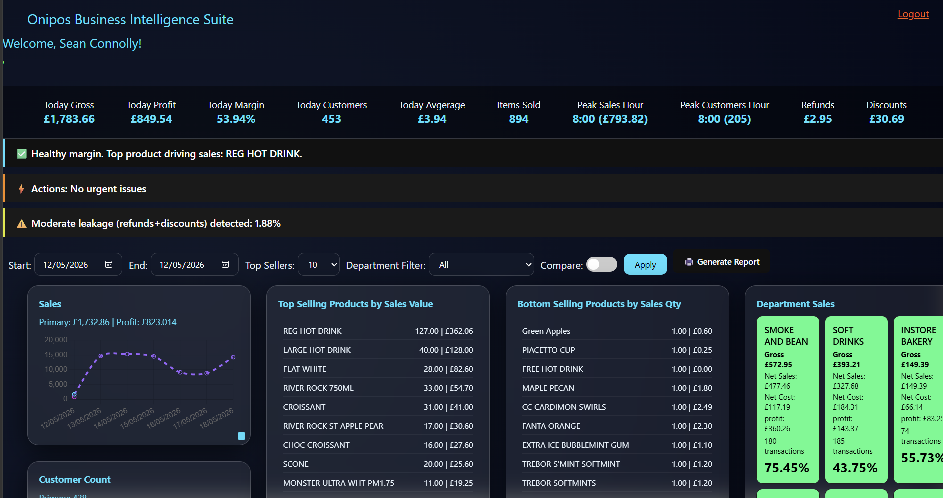Click the Items Sold value 894
Screen dimensions: 943x498
point(518,119)
